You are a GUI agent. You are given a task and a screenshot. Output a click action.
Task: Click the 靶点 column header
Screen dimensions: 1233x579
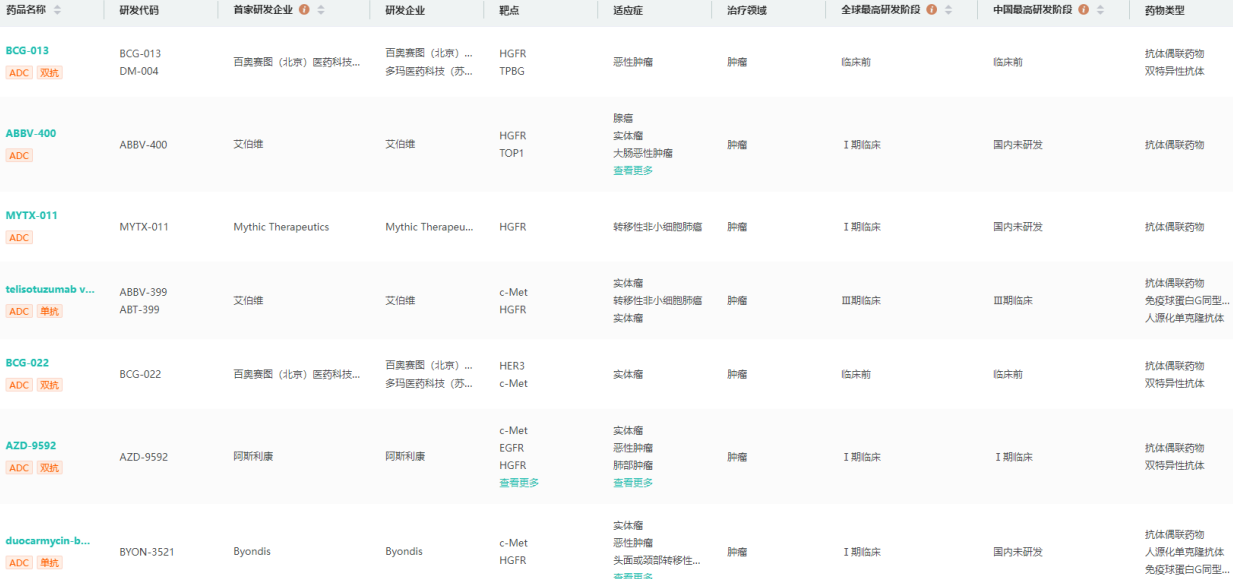(x=509, y=10)
